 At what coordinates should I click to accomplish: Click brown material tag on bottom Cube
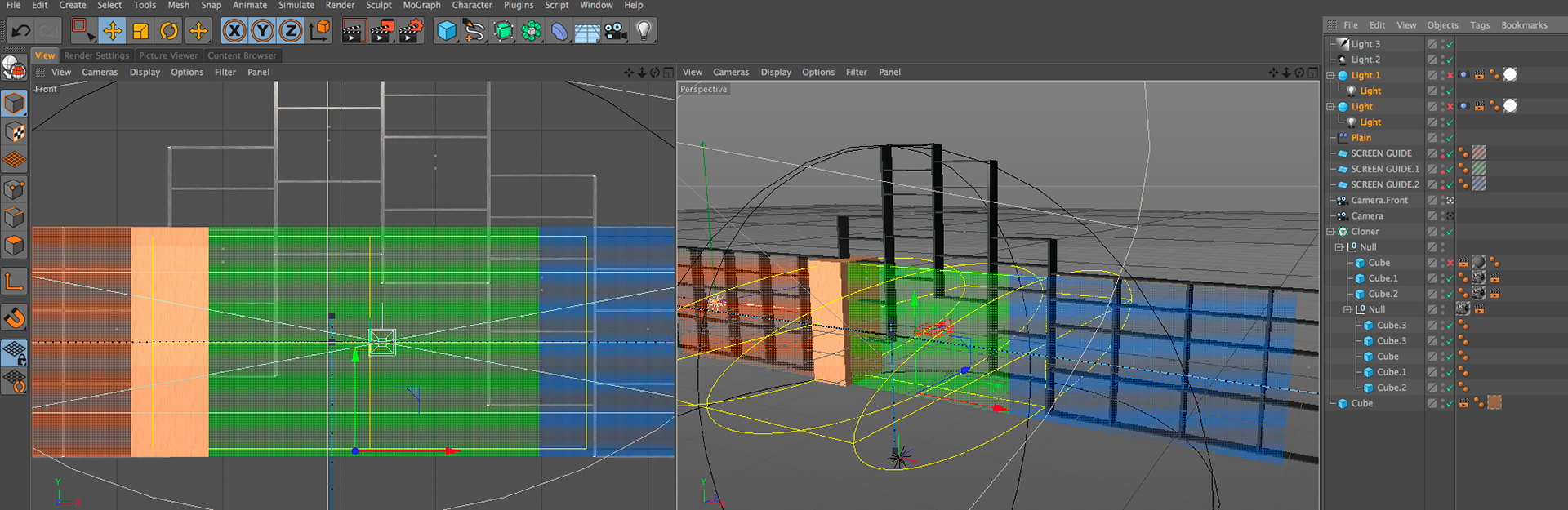click(x=1494, y=402)
